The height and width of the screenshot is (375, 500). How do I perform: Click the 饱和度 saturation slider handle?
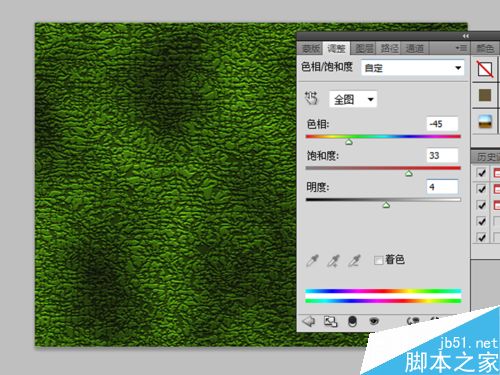pos(409,174)
